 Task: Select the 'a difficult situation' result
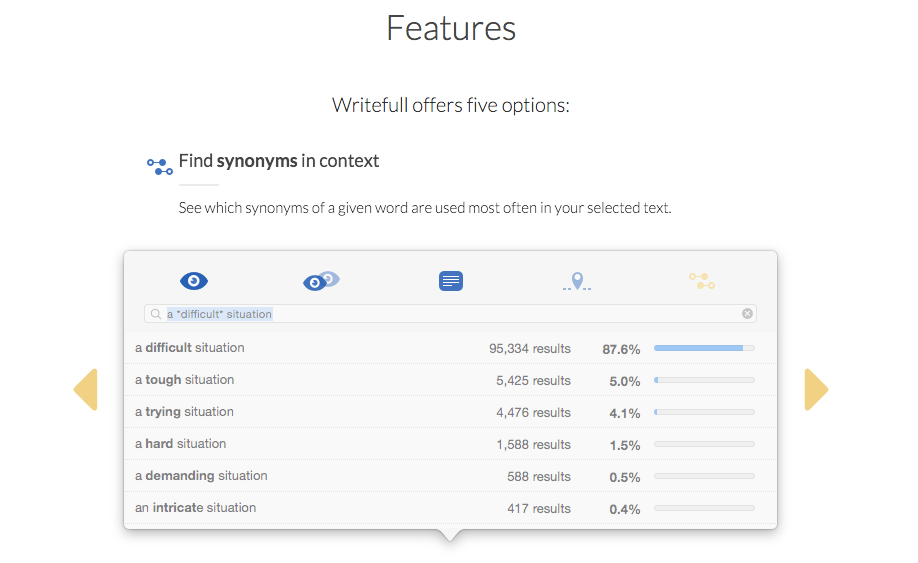coord(450,348)
